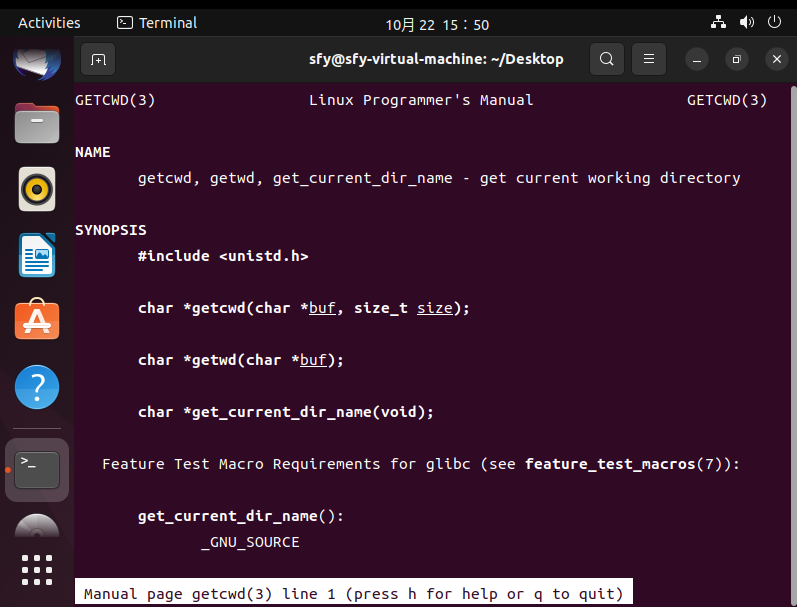Viewport: 797px width, 607px height.
Task: Open the disc drive icon in the dock
Action: (37, 526)
